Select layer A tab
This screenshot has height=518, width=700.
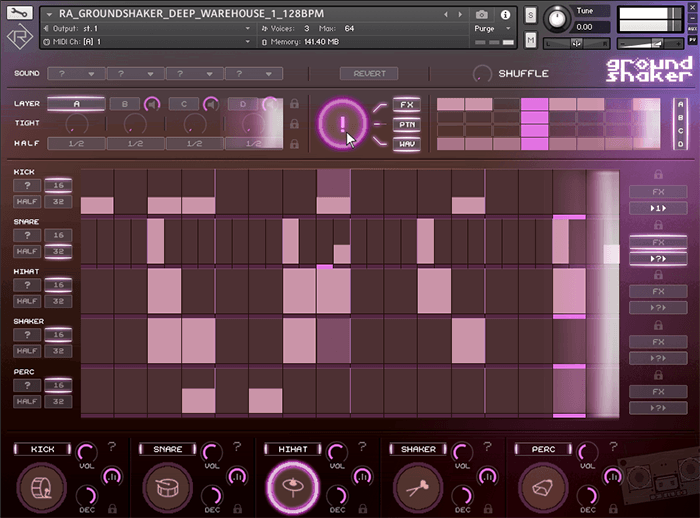pyautogui.click(x=76, y=104)
